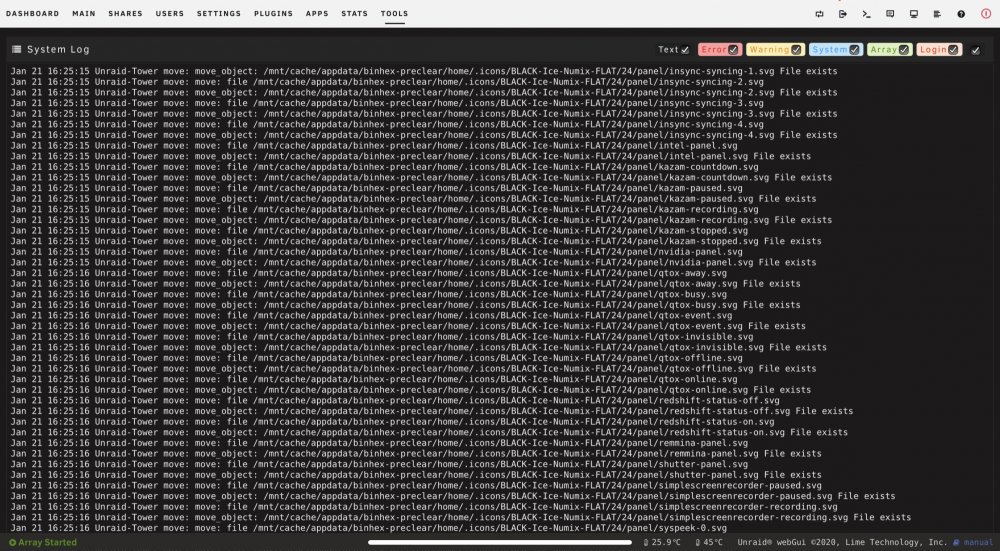
Task: Toggle the Array filter checkbox
Action: 904,50
